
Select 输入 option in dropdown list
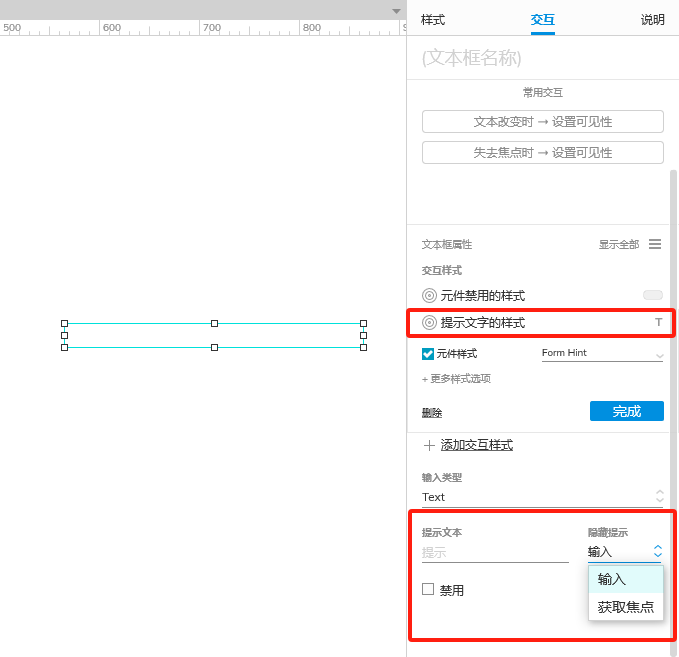click(x=626, y=579)
